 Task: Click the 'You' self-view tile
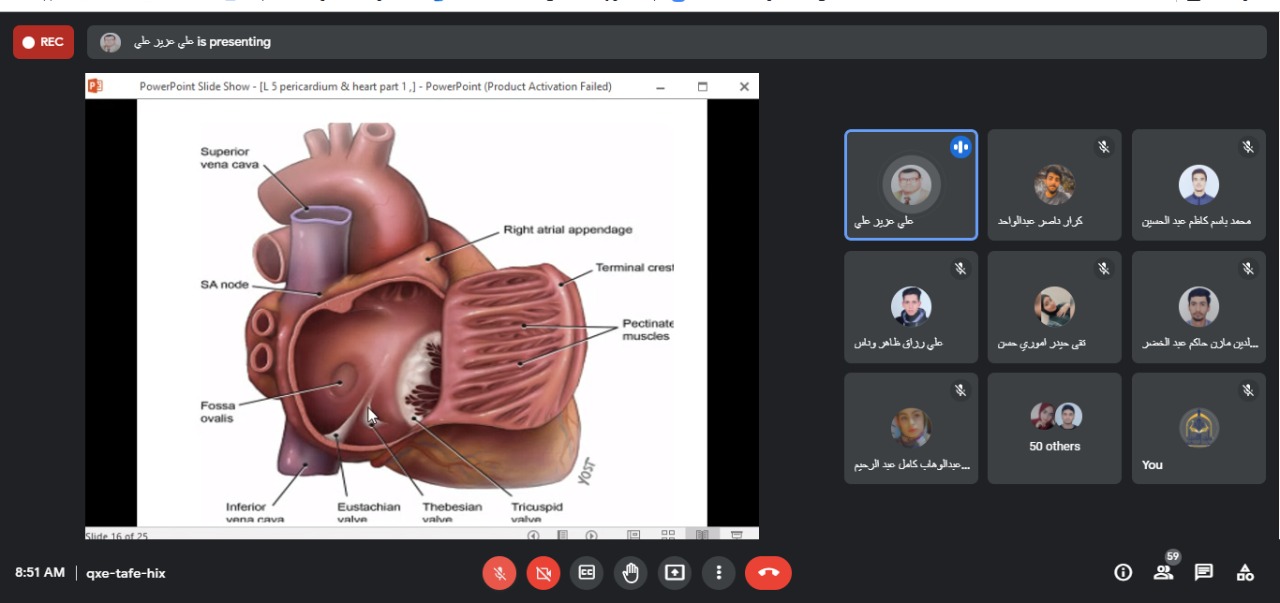(1198, 429)
